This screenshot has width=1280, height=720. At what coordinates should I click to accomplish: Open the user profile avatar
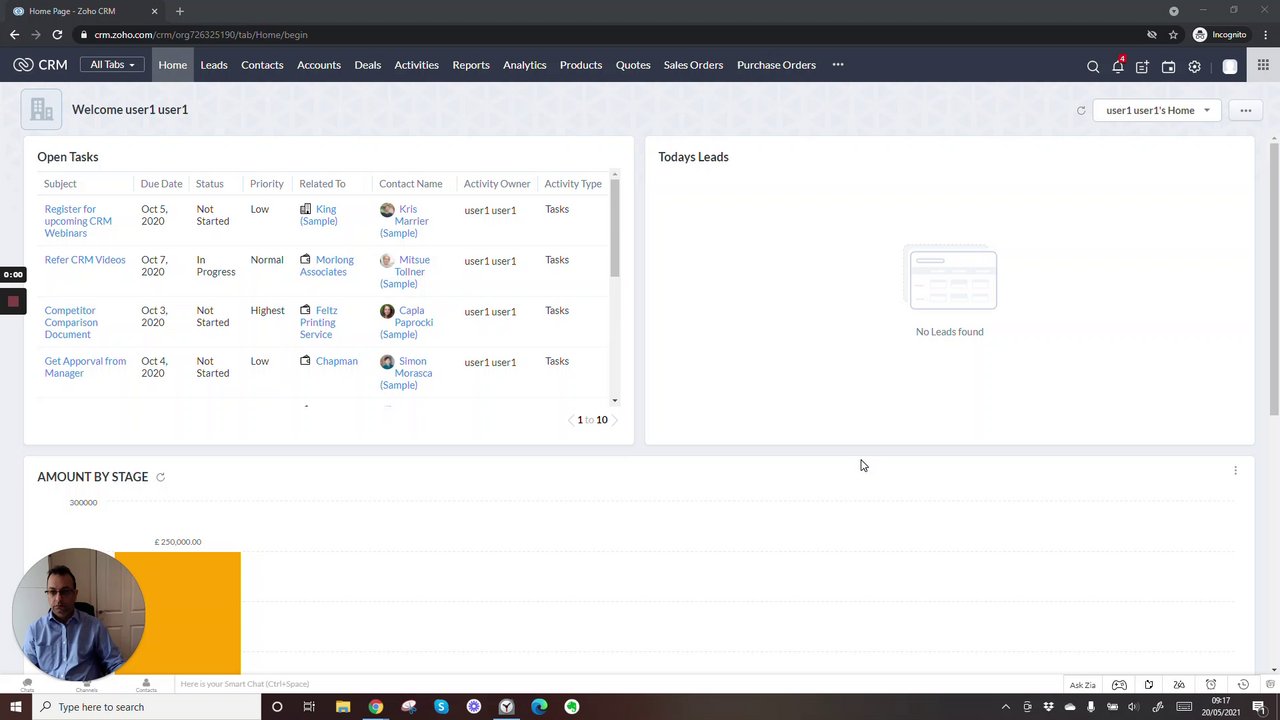pyautogui.click(x=1230, y=67)
